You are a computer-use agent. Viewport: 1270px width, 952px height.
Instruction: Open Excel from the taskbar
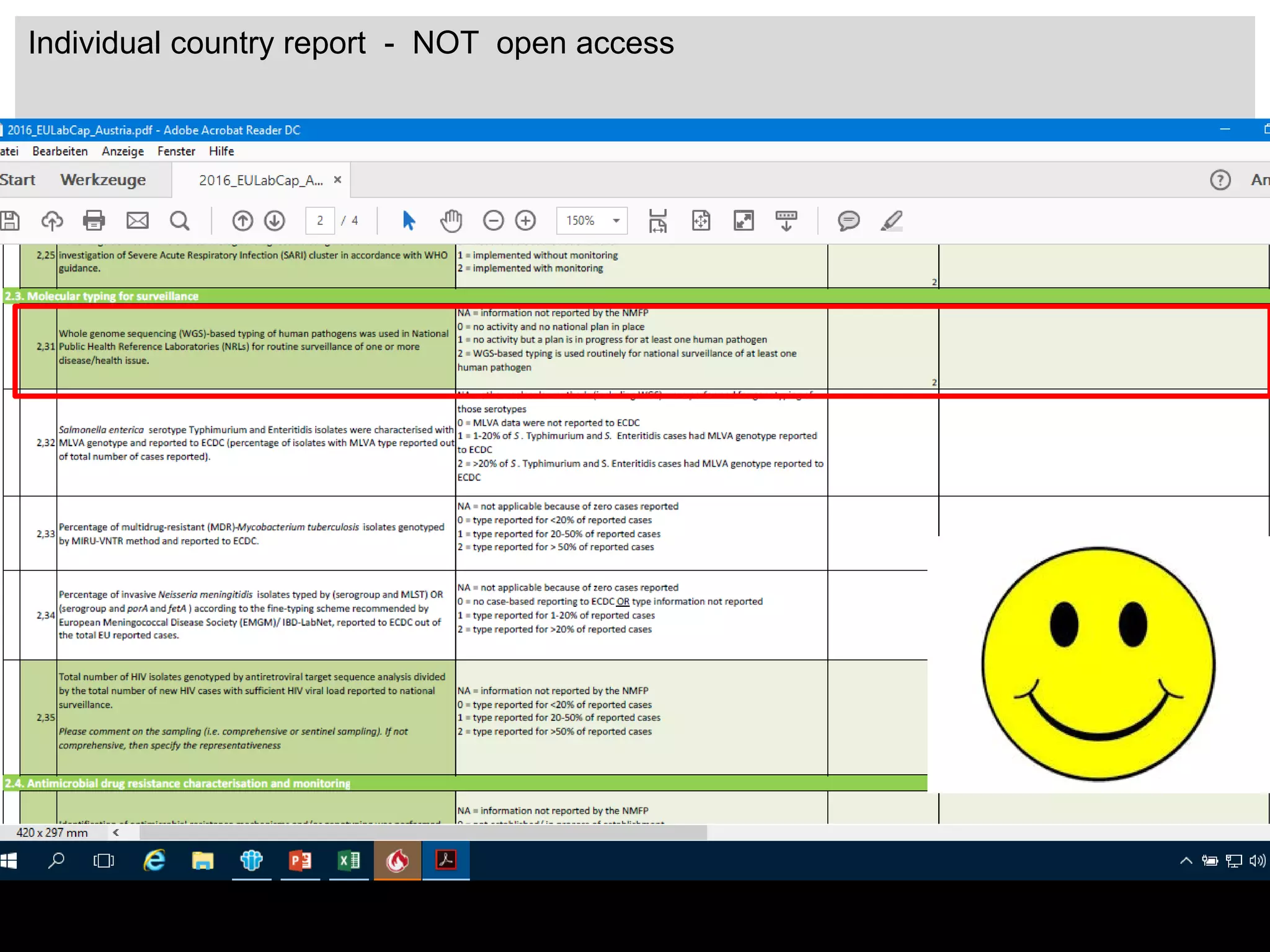[x=349, y=860]
